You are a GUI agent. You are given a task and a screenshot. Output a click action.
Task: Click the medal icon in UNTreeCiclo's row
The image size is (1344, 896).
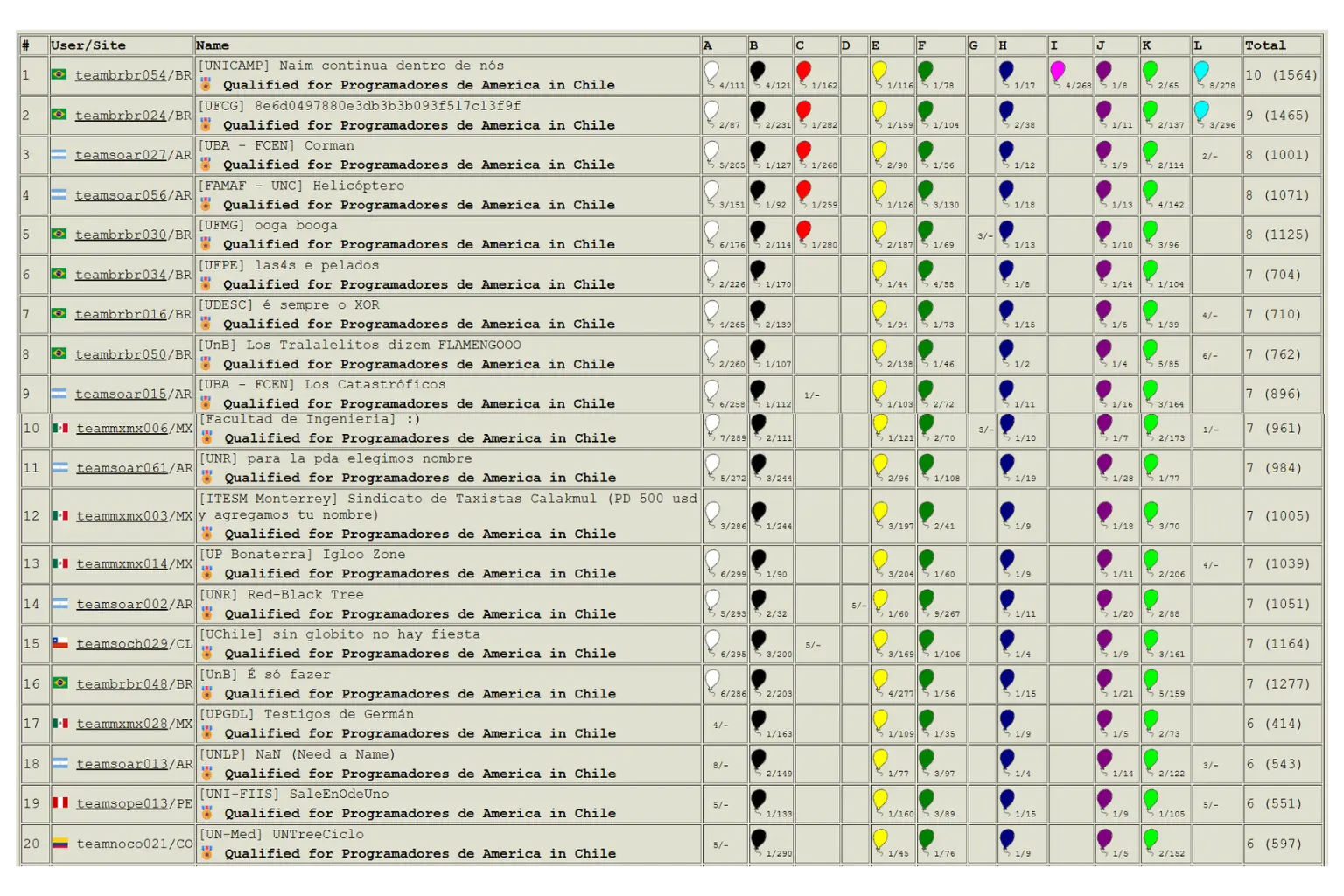(206, 853)
